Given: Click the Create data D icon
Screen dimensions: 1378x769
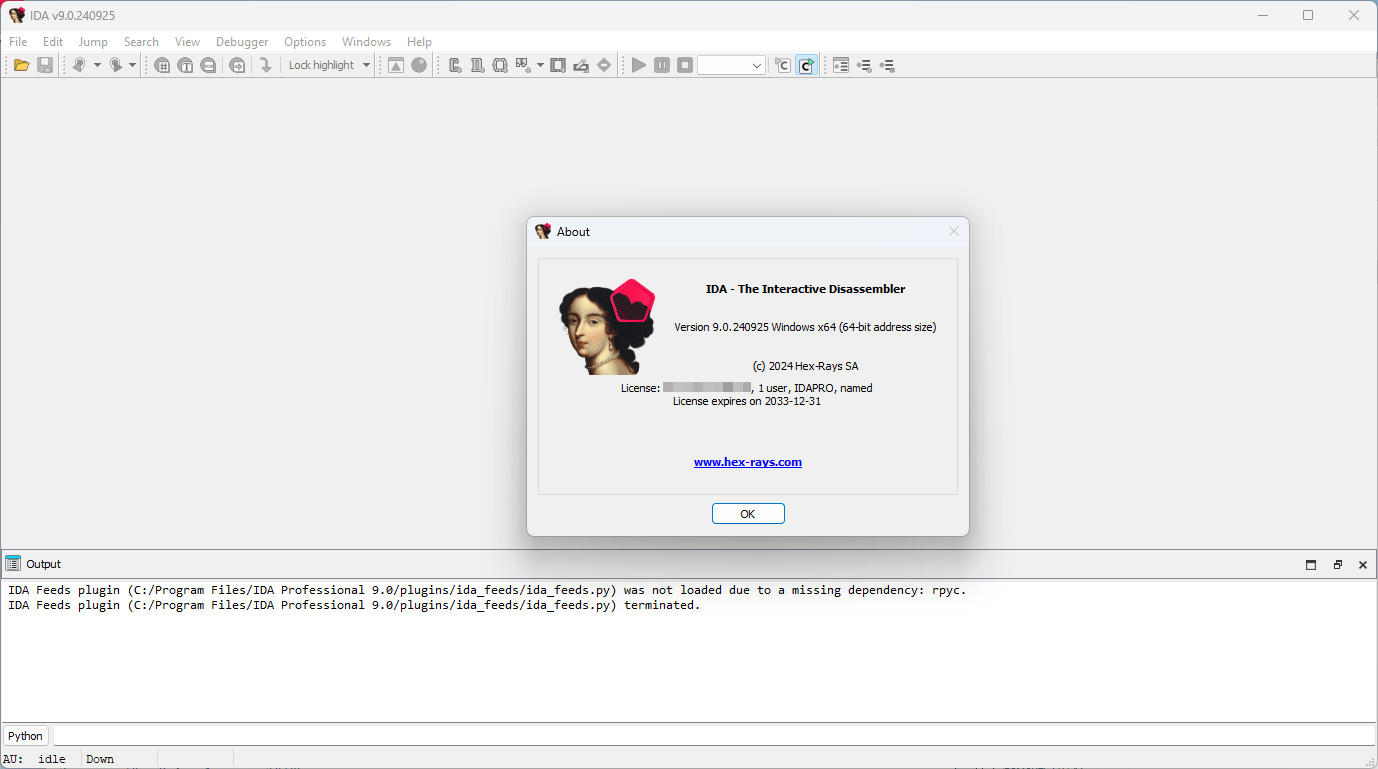Looking at the screenshot, I should click(x=478, y=65).
